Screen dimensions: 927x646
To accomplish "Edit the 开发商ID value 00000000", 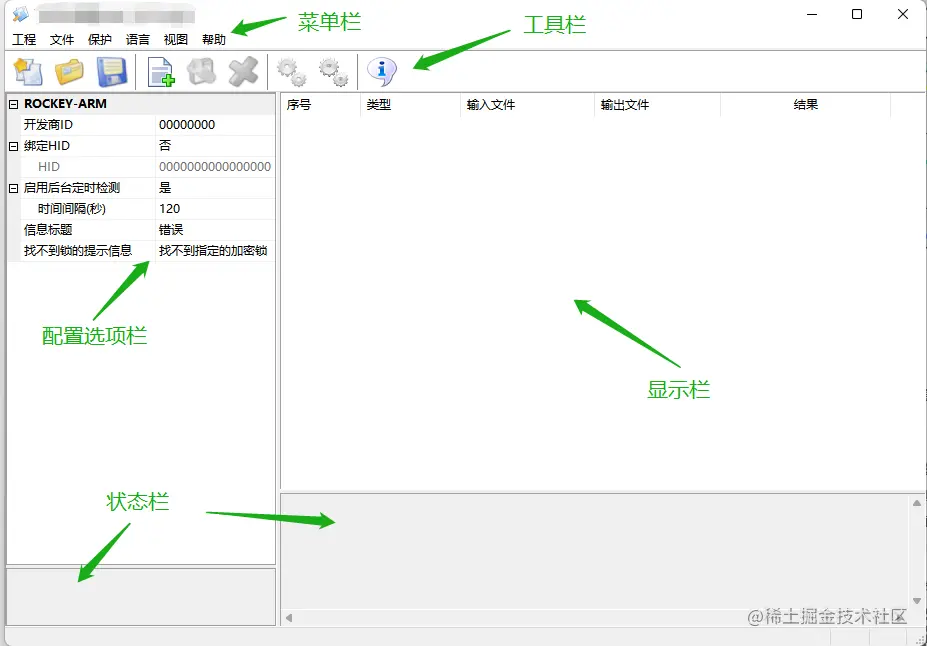I will click(215, 125).
